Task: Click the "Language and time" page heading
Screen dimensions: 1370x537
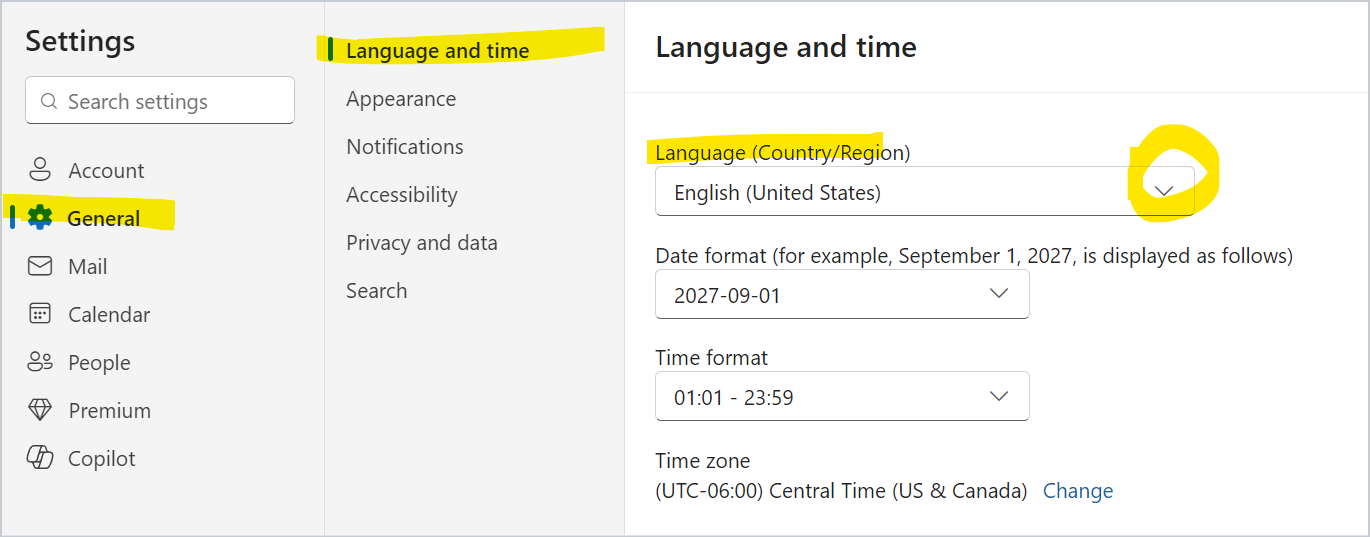Action: [x=786, y=47]
